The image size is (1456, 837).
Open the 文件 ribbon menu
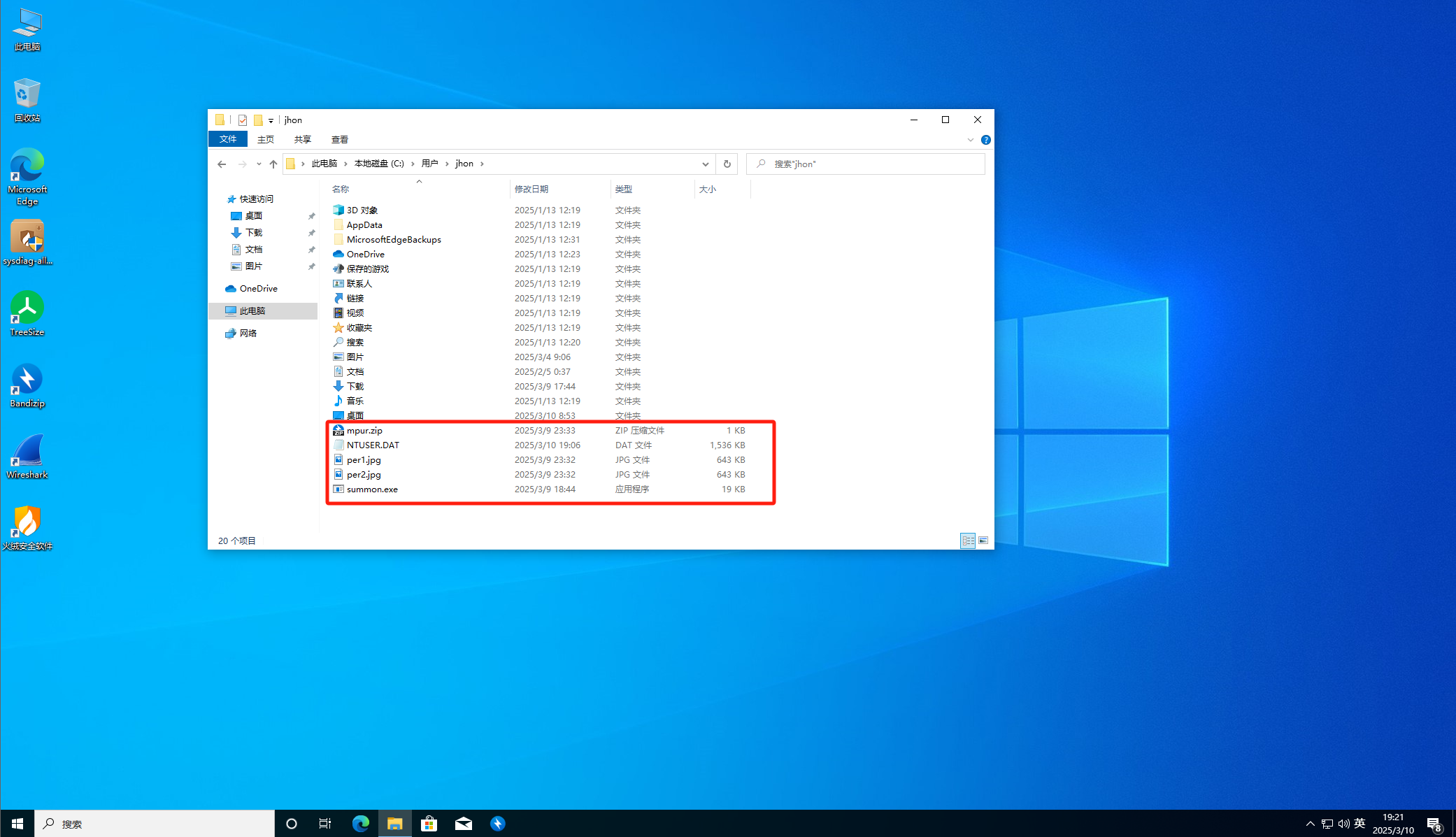228,139
